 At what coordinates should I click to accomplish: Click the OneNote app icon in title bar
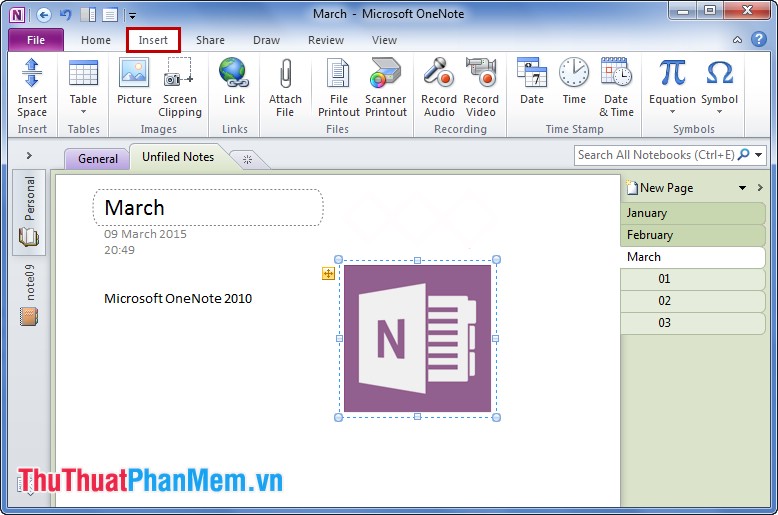tap(17, 15)
